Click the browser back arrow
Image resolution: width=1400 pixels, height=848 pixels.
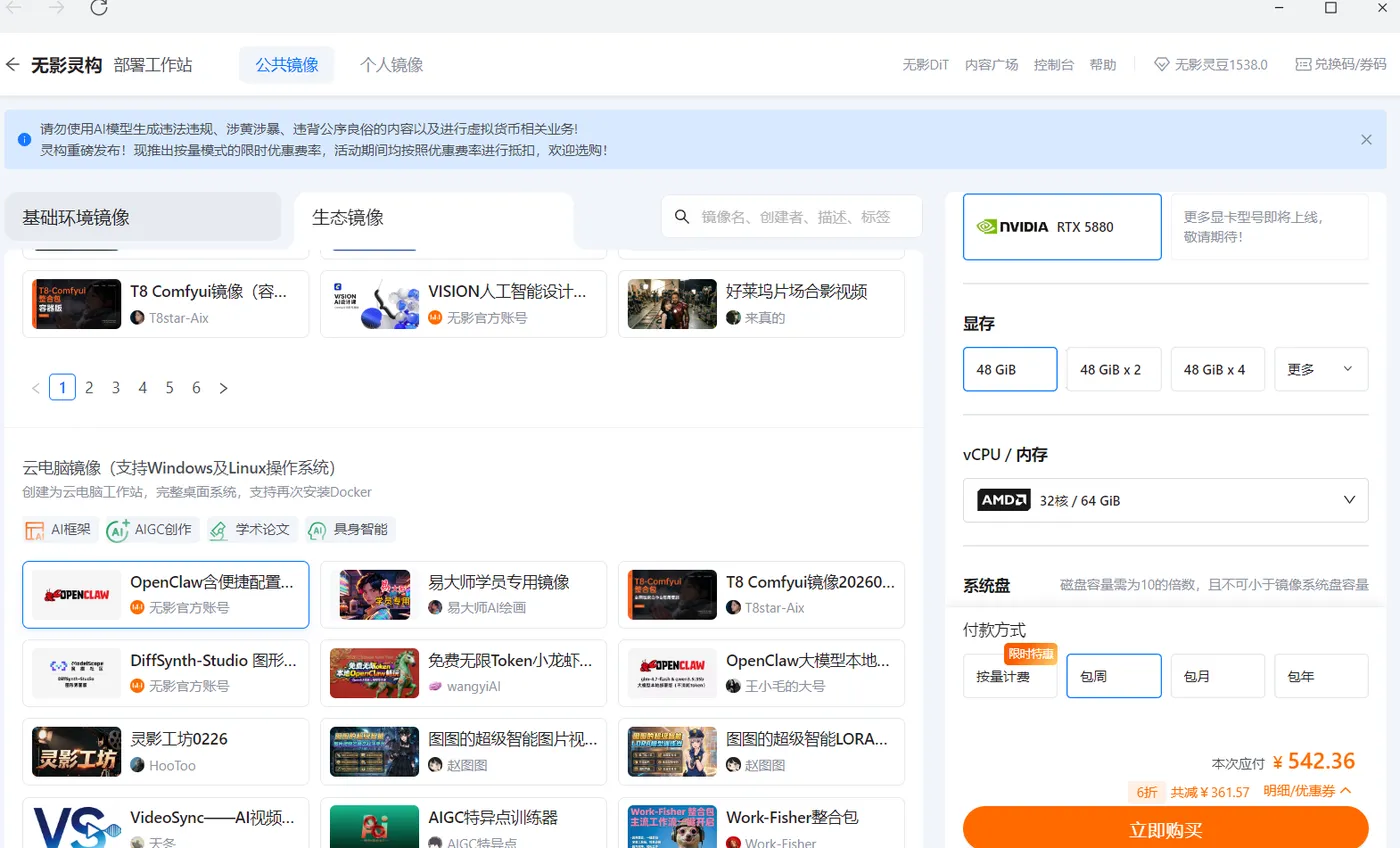pyautogui.click(x=14, y=8)
